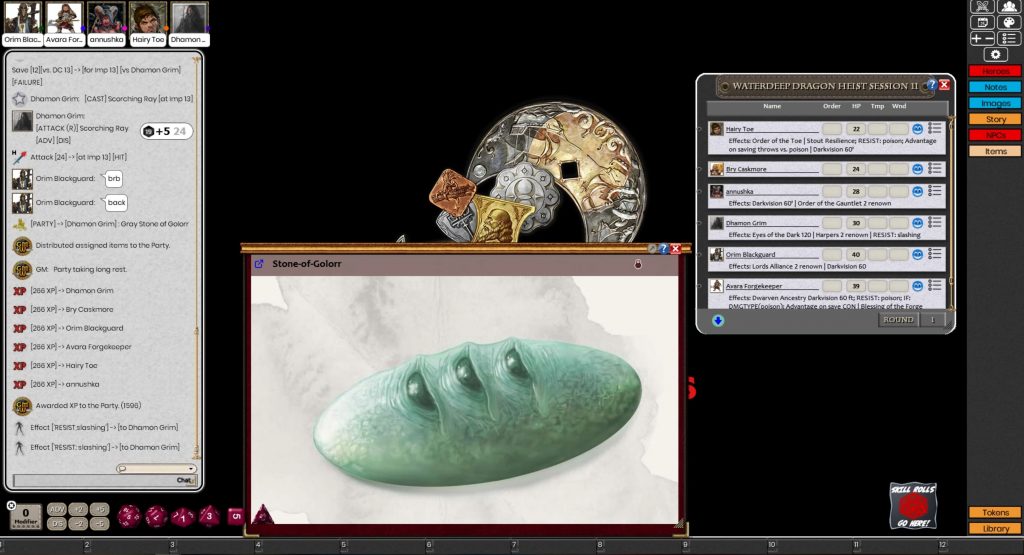1024x555 pixels.
Task: Click the Modifier value box
Action: (x=26, y=516)
